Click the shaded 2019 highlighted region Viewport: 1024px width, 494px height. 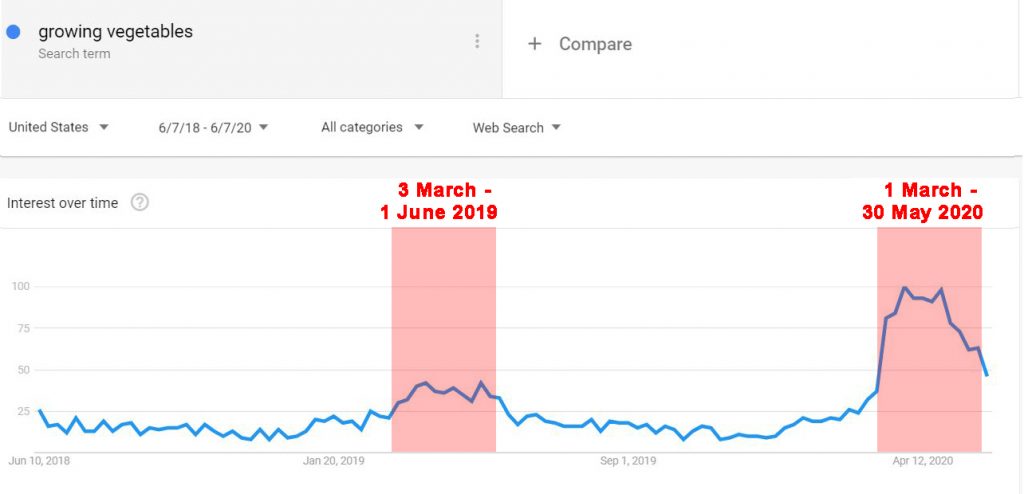click(x=443, y=339)
